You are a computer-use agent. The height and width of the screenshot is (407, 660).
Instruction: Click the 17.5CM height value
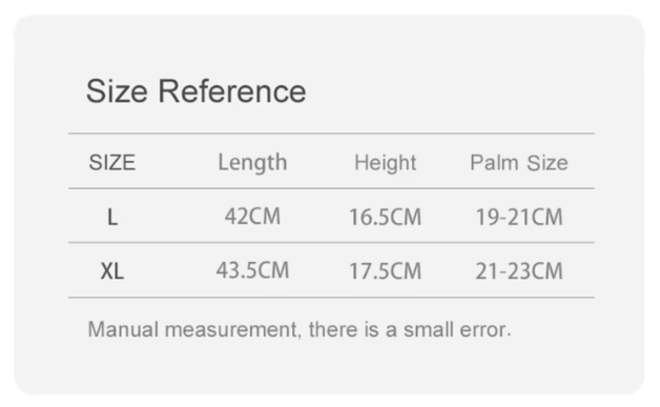pyautogui.click(x=385, y=271)
